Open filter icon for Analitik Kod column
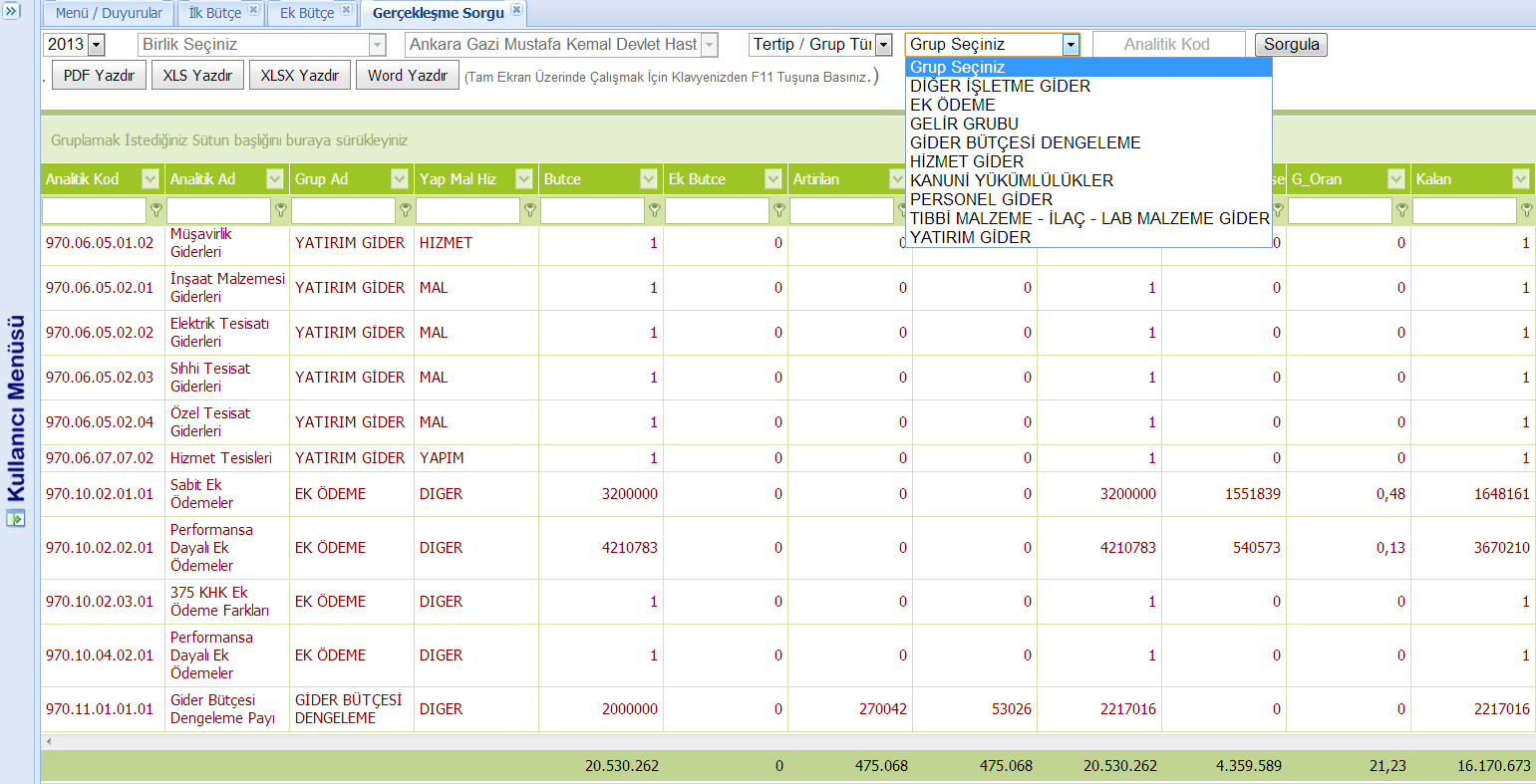 click(x=155, y=210)
